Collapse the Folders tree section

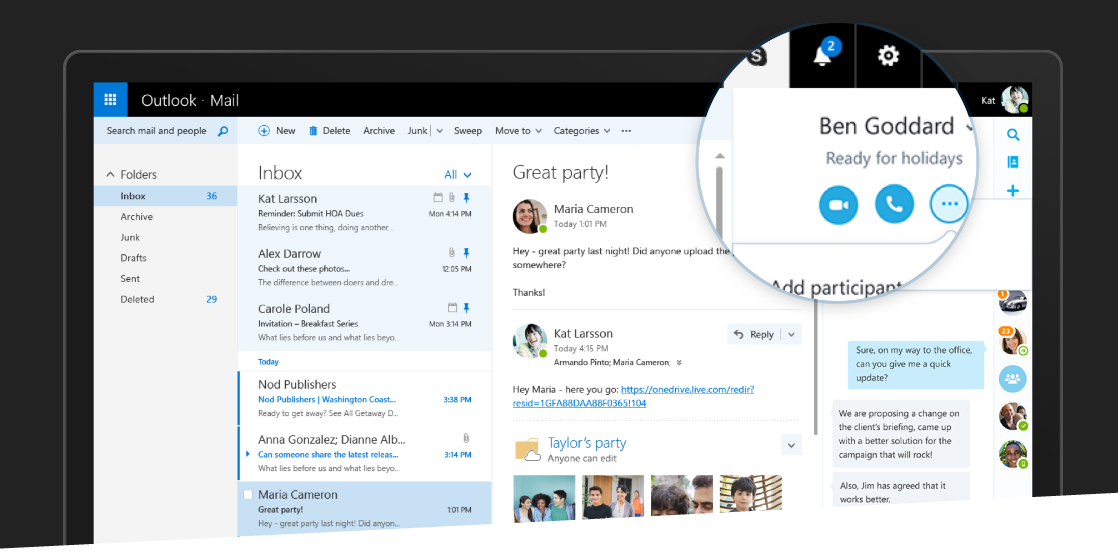tap(110, 175)
